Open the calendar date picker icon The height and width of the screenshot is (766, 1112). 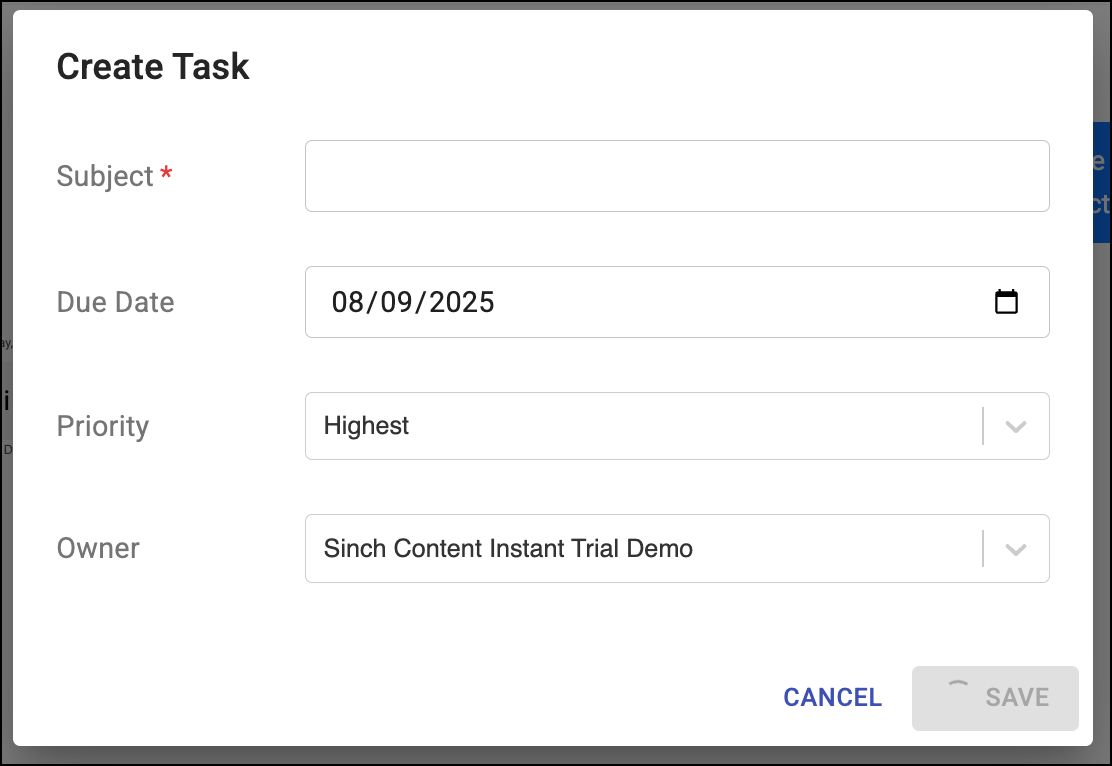[1008, 301]
